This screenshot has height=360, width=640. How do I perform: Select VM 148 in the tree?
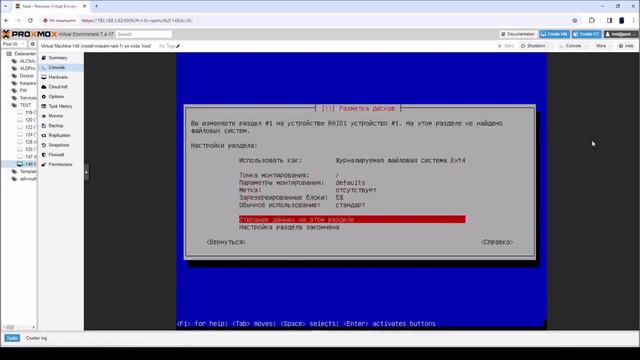coord(29,164)
